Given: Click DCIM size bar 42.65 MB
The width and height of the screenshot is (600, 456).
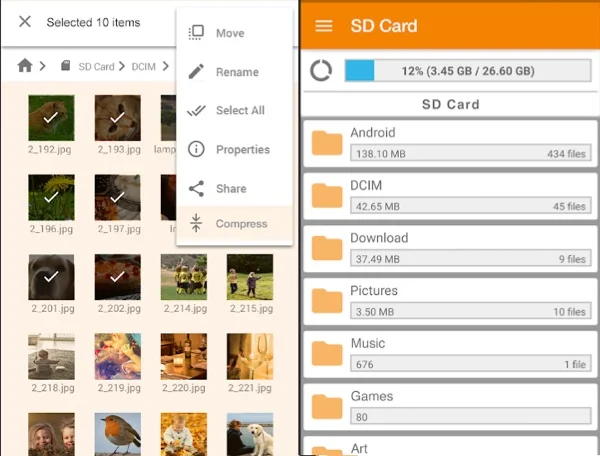Looking at the screenshot, I should point(471,206).
